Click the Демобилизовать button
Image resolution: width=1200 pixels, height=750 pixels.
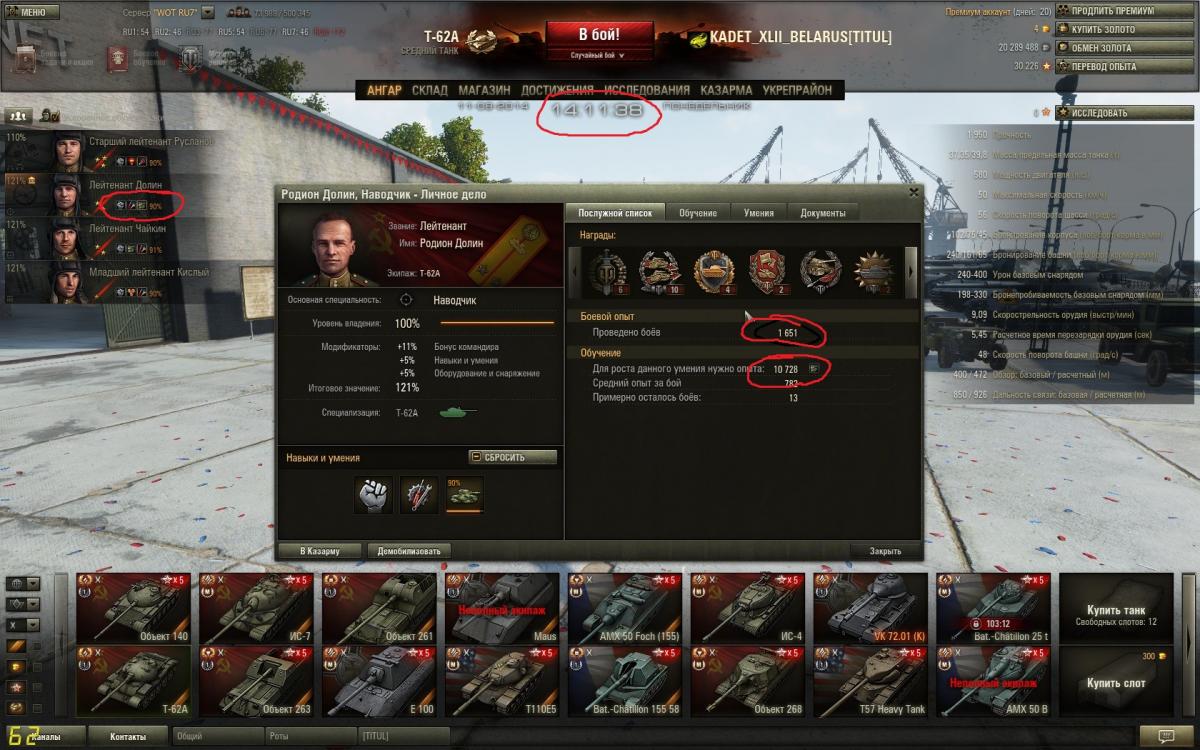[409, 551]
